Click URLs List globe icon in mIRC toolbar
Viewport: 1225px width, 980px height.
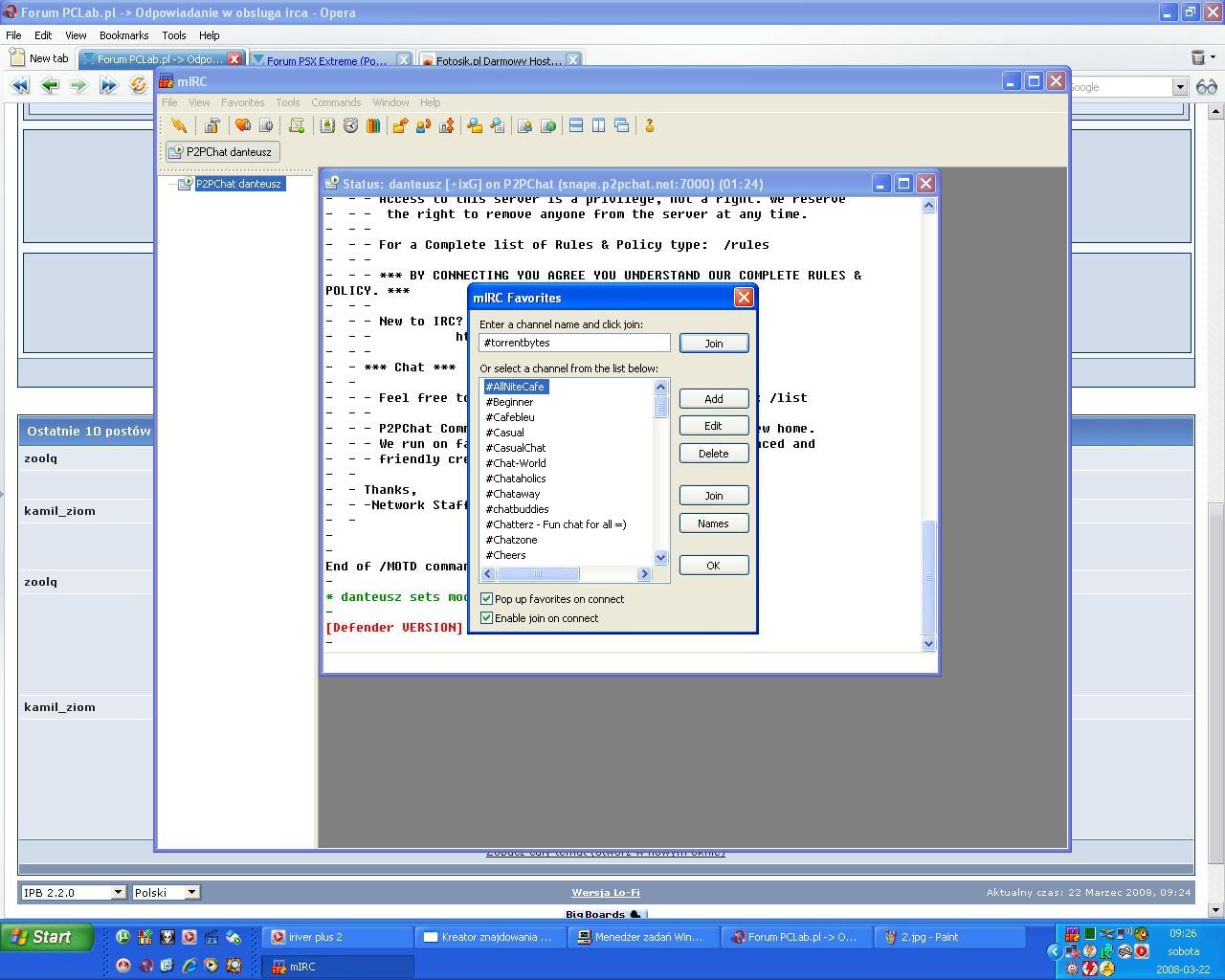[x=548, y=125]
